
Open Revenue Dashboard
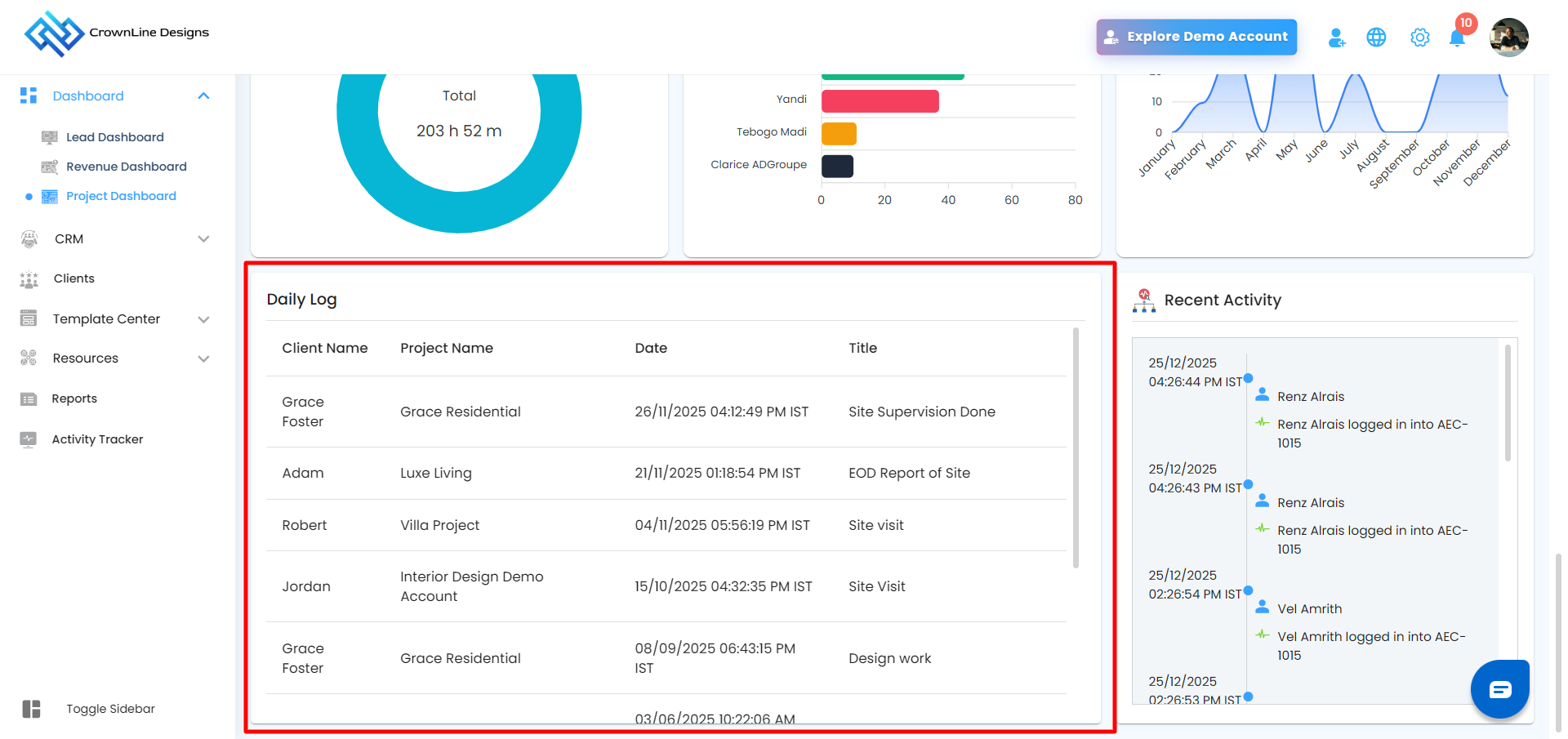tap(127, 167)
